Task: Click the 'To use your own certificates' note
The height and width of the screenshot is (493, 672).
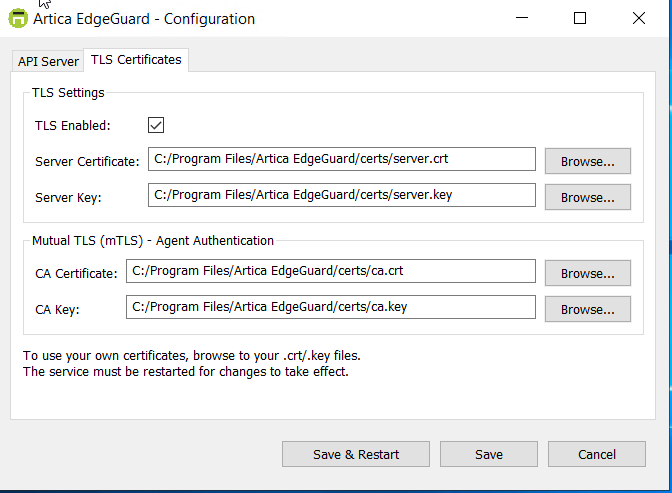Action: pyautogui.click(x=192, y=356)
